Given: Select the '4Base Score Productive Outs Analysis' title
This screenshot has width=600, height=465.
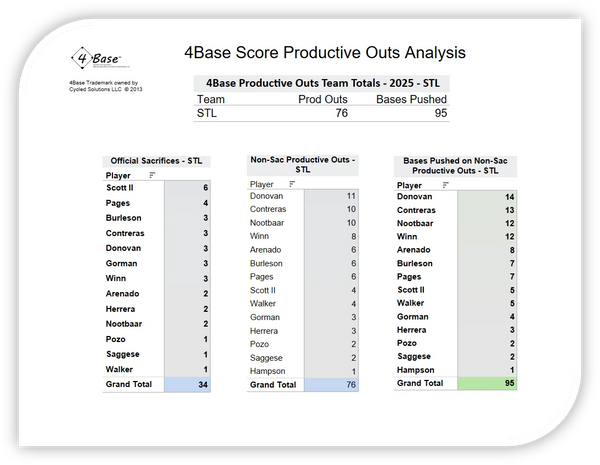Looking at the screenshot, I should [325, 52].
